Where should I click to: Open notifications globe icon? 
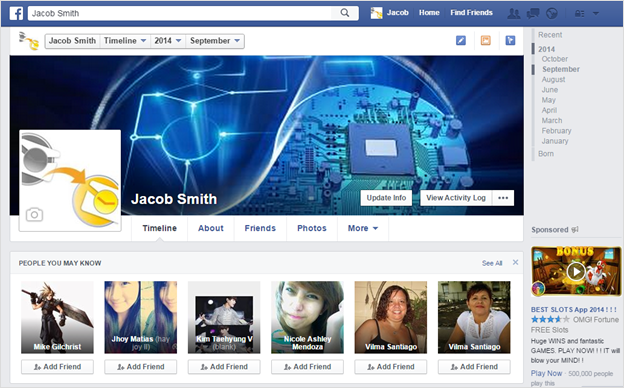552,14
